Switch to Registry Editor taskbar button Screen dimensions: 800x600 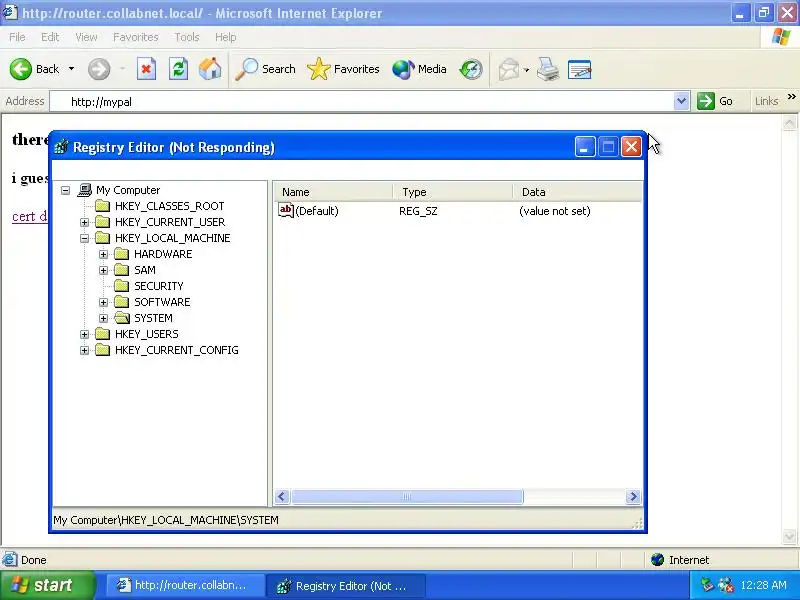click(x=346, y=586)
